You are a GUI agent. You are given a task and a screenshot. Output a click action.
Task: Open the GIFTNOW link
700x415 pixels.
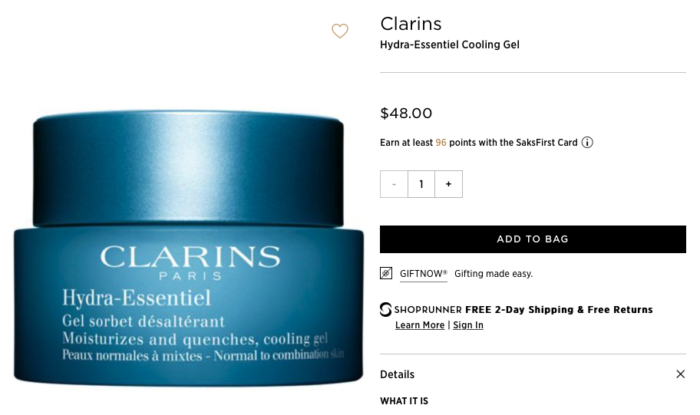(x=423, y=274)
